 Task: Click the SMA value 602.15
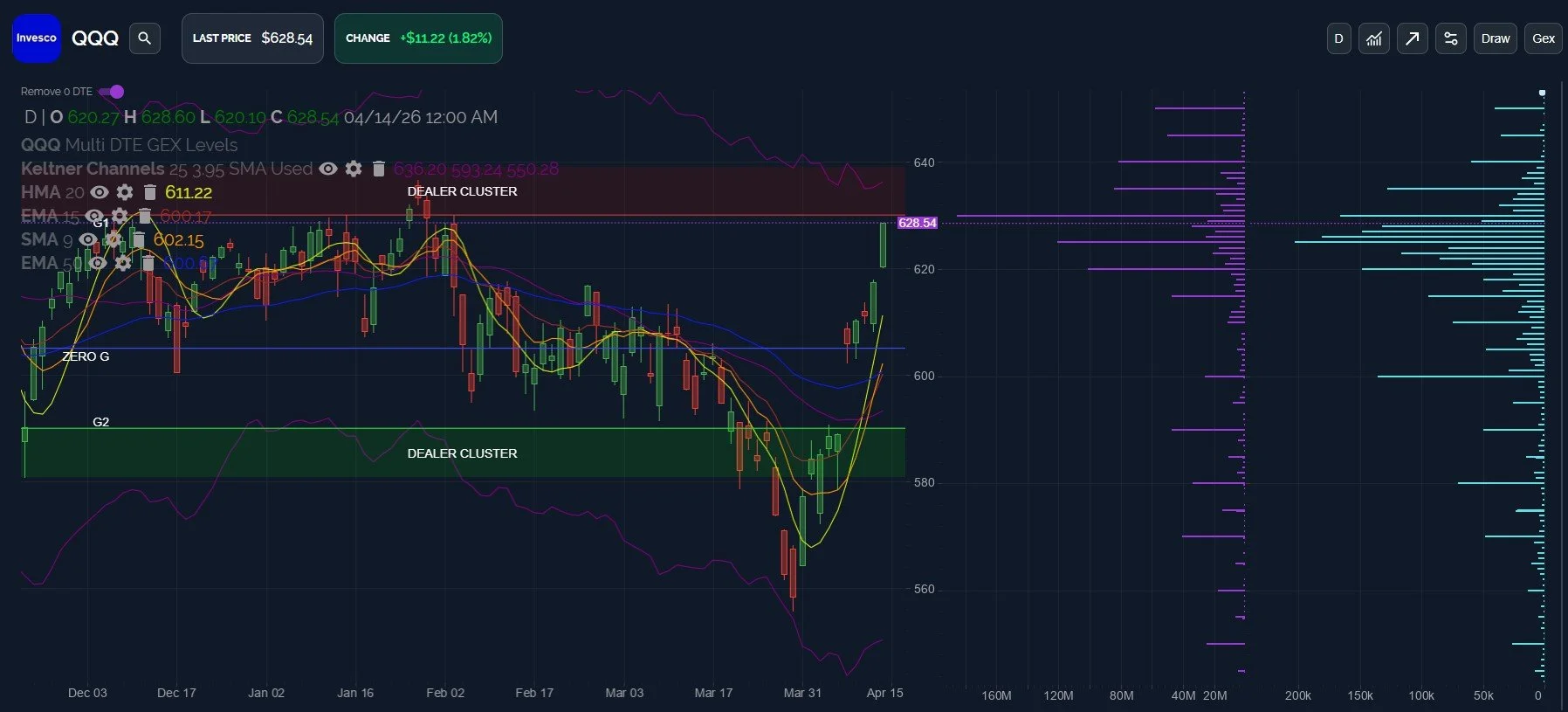pos(178,239)
